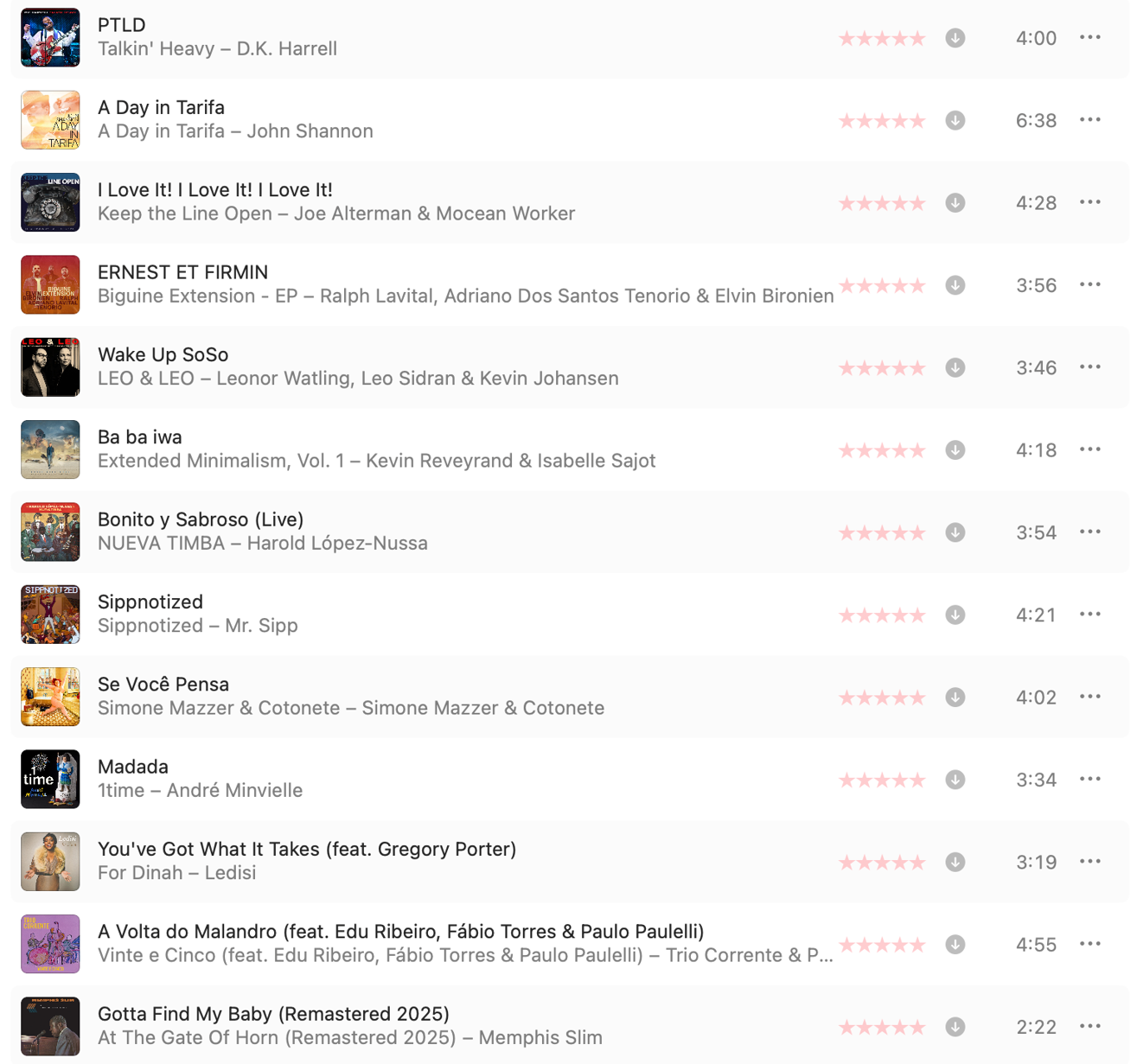
Task: Download Bonito y Sabroso (Live)
Action: tap(955, 532)
